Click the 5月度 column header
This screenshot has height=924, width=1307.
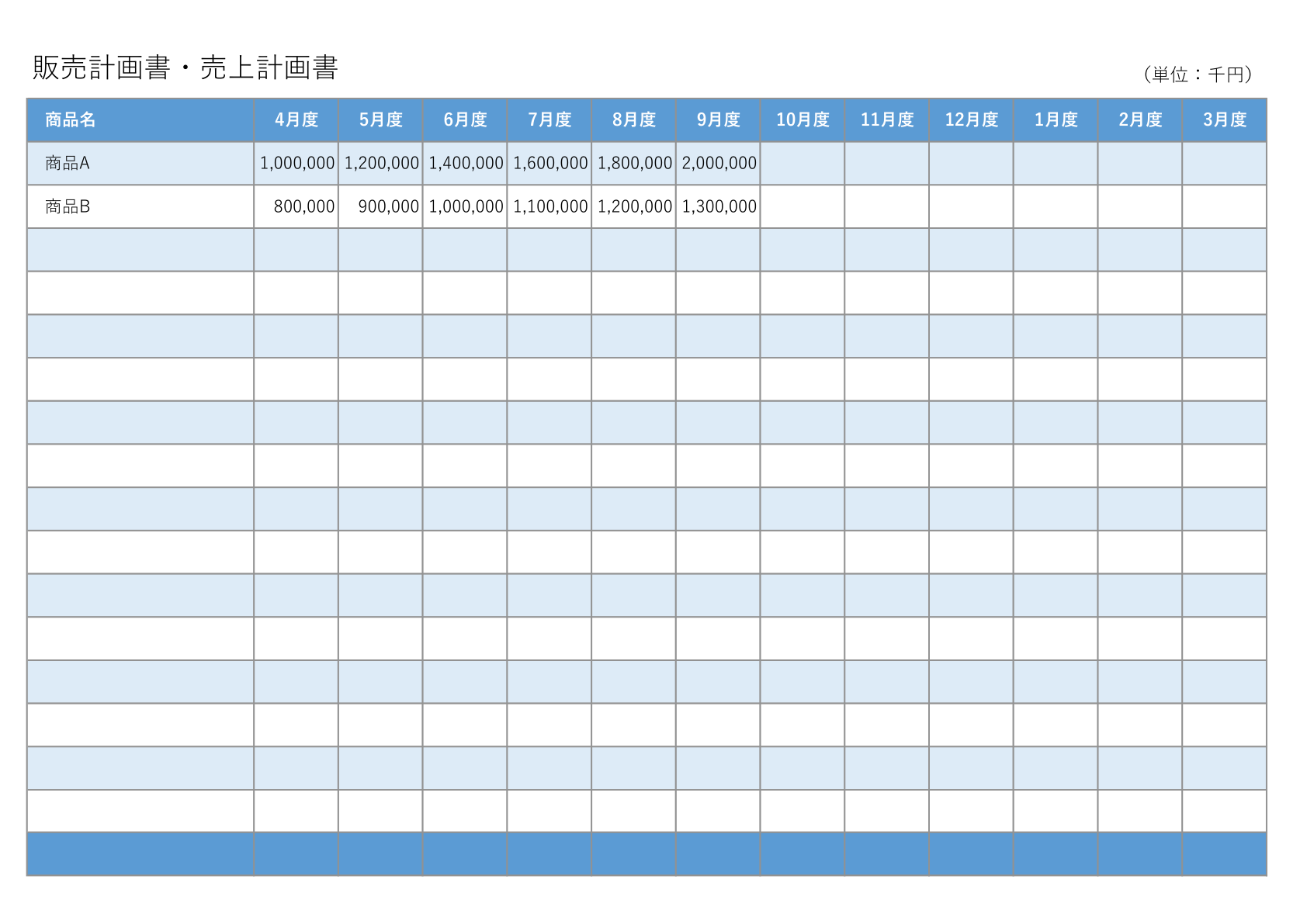coord(381,119)
